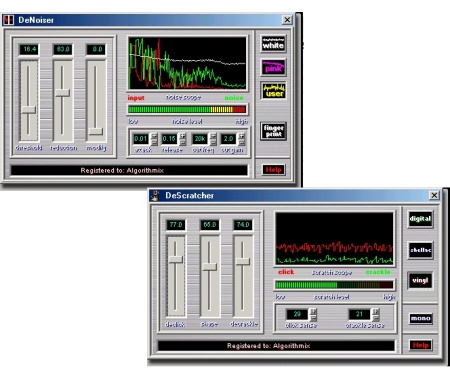
Task: Click the green noise label under noise scope
Action: pyautogui.click(x=234, y=98)
